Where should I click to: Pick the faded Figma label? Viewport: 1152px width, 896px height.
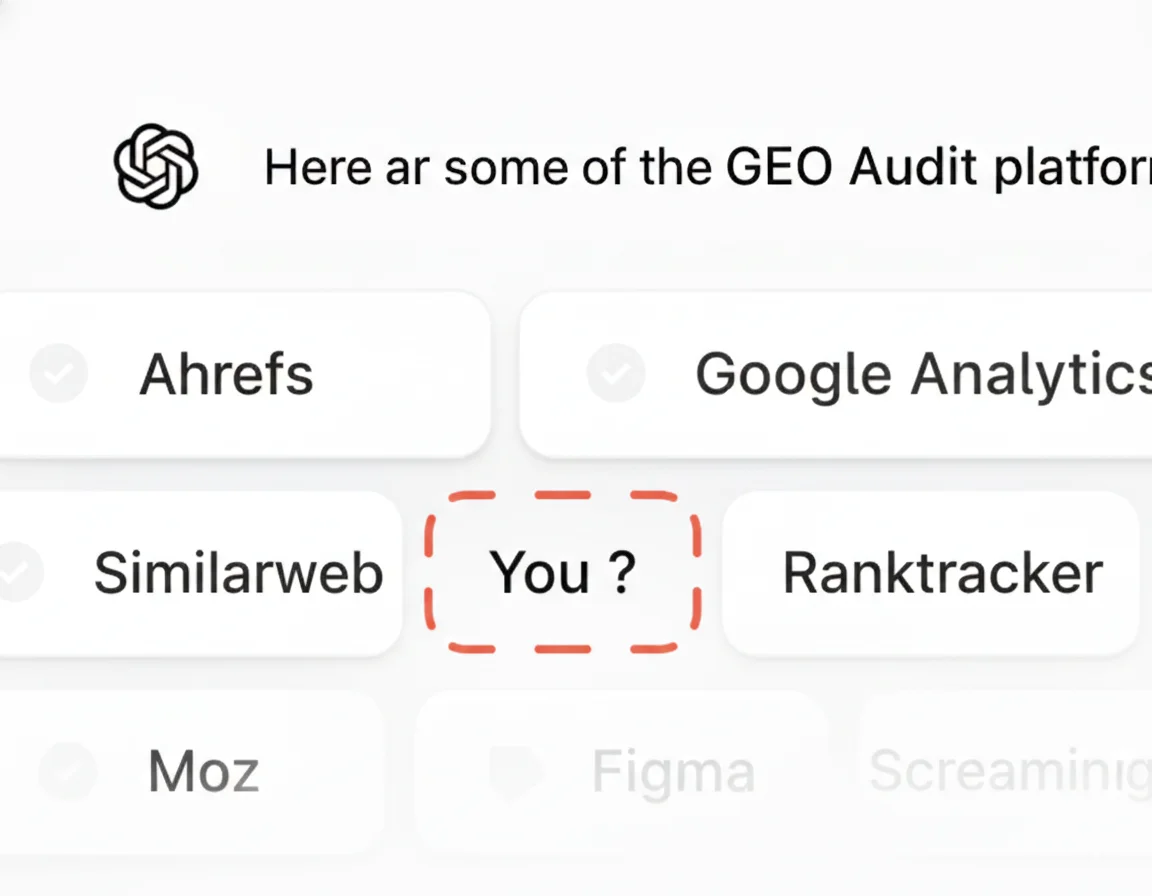click(672, 772)
